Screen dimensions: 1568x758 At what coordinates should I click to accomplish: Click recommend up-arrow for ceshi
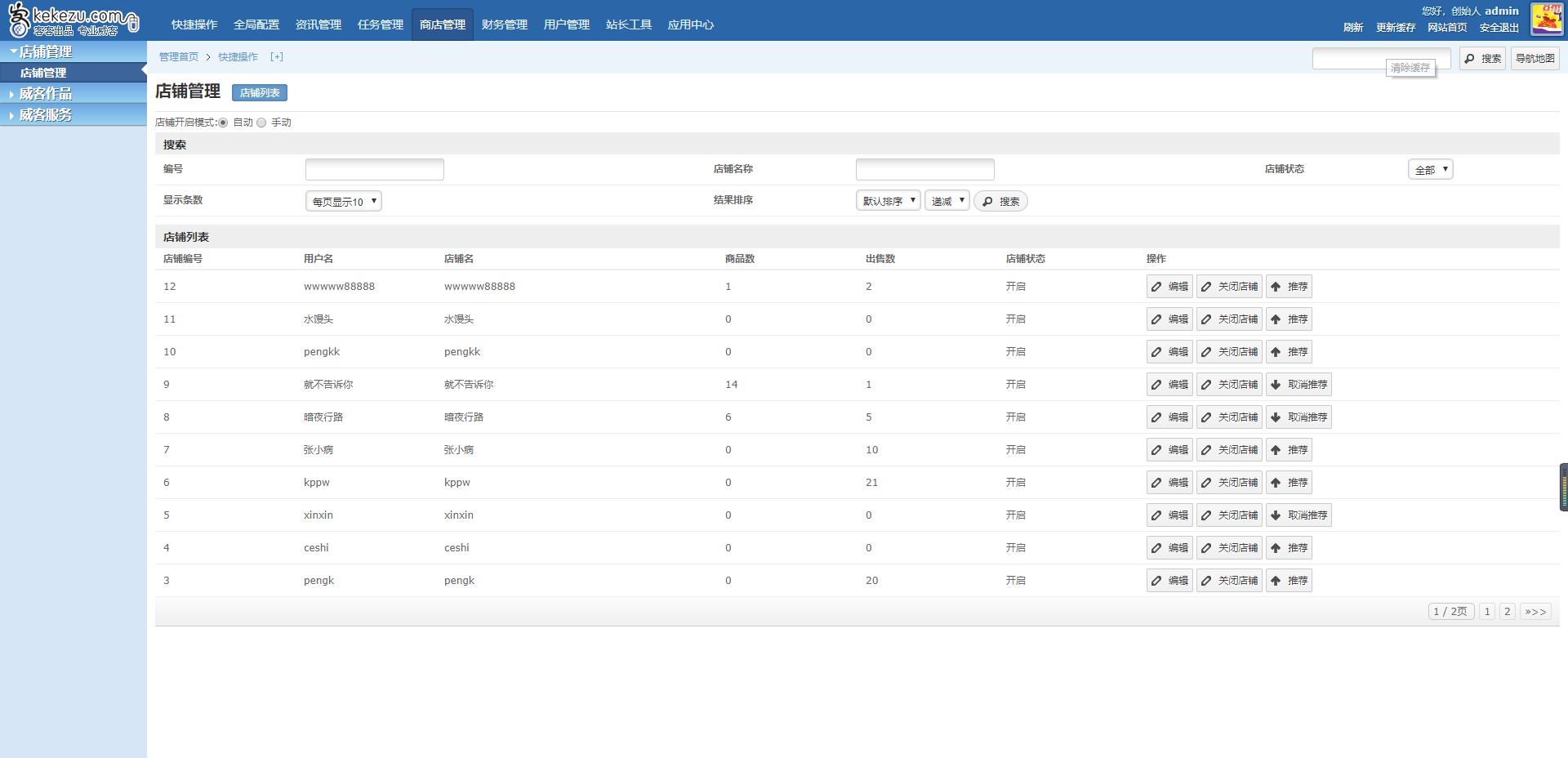[x=1276, y=548]
